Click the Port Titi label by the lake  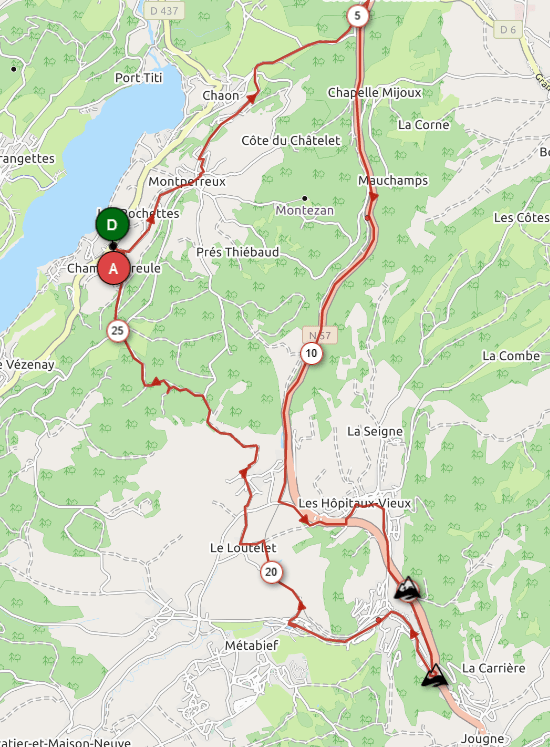139,78
